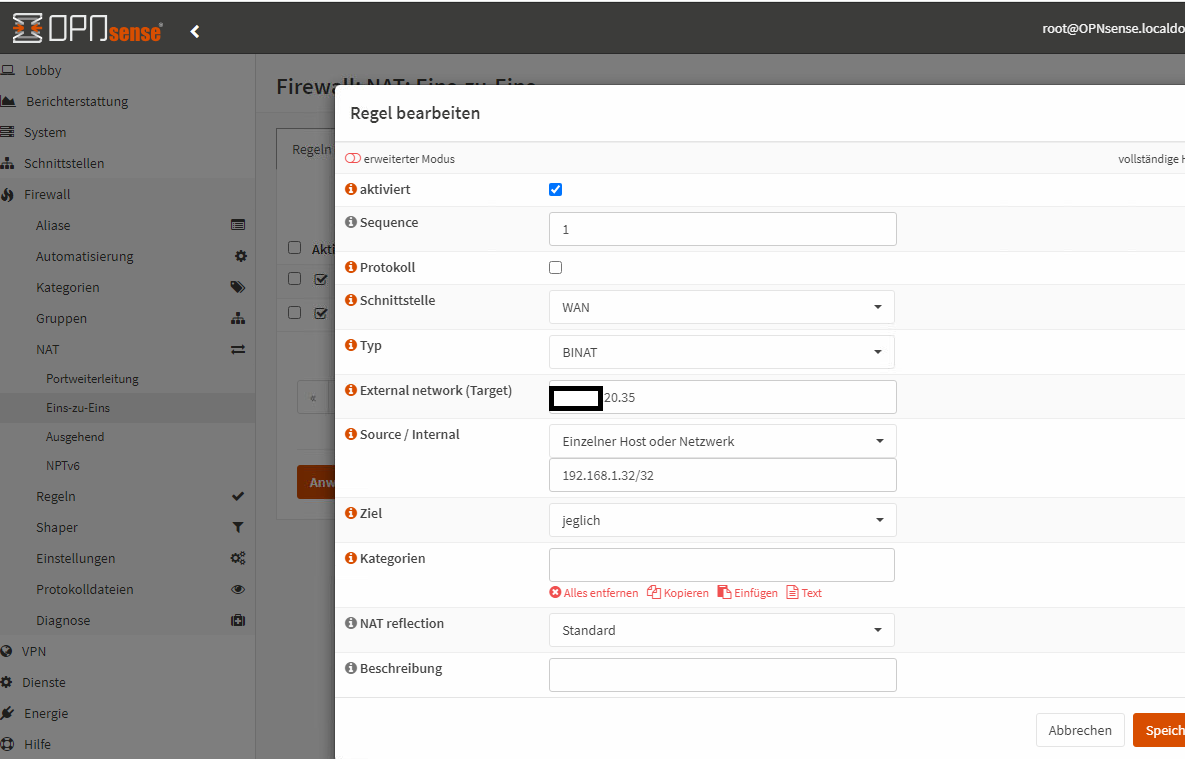Click the Schnittstellen network icon
Image resolution: width=1185 pixels, height=759 pixels.
click(8, 163)
